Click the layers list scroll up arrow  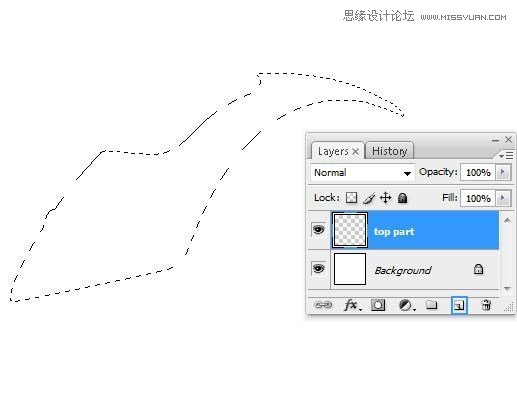507,220
